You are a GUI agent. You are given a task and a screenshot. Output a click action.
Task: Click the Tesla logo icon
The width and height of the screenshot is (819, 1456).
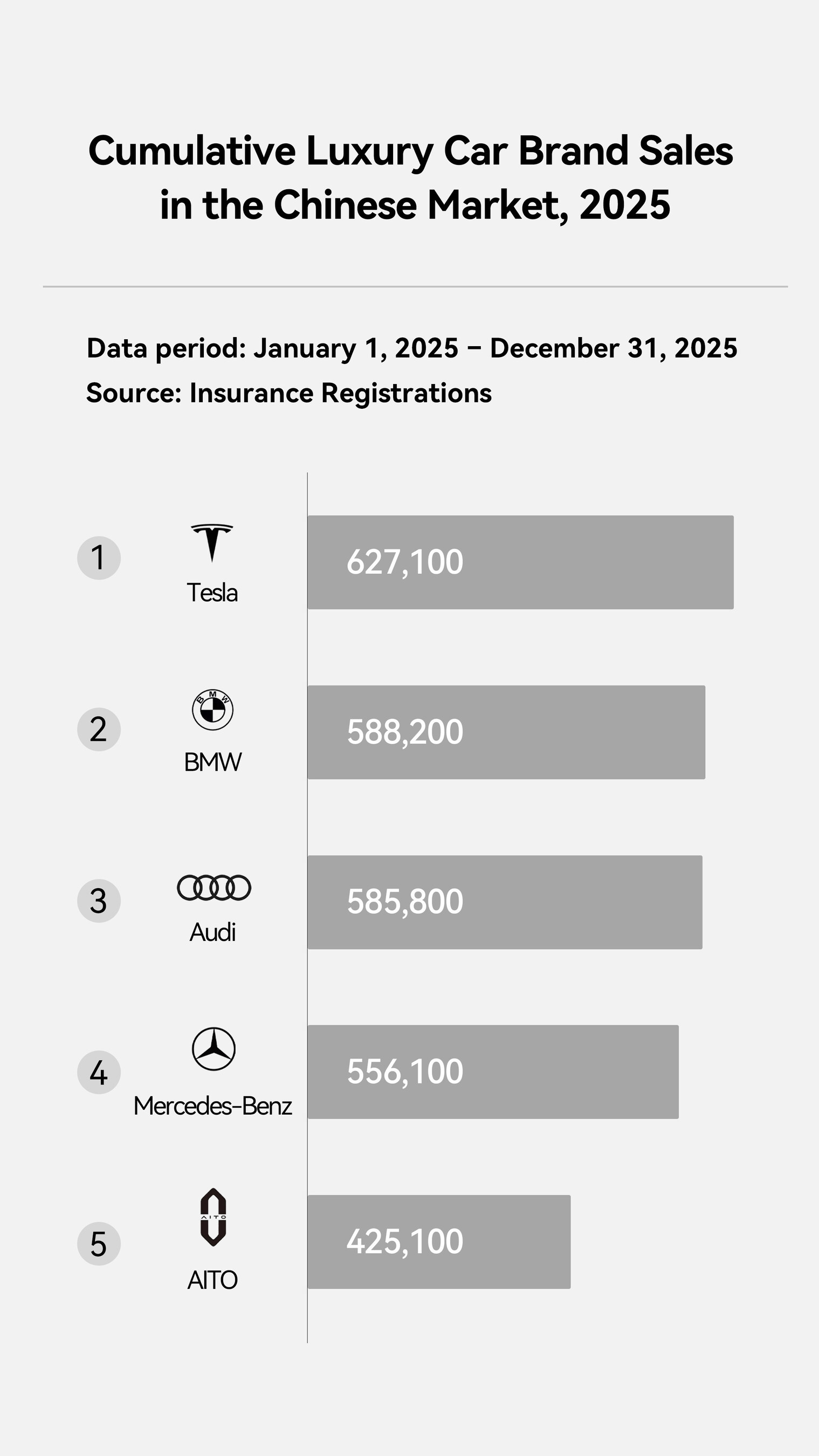pyautogui.click(x=212, y=542)
